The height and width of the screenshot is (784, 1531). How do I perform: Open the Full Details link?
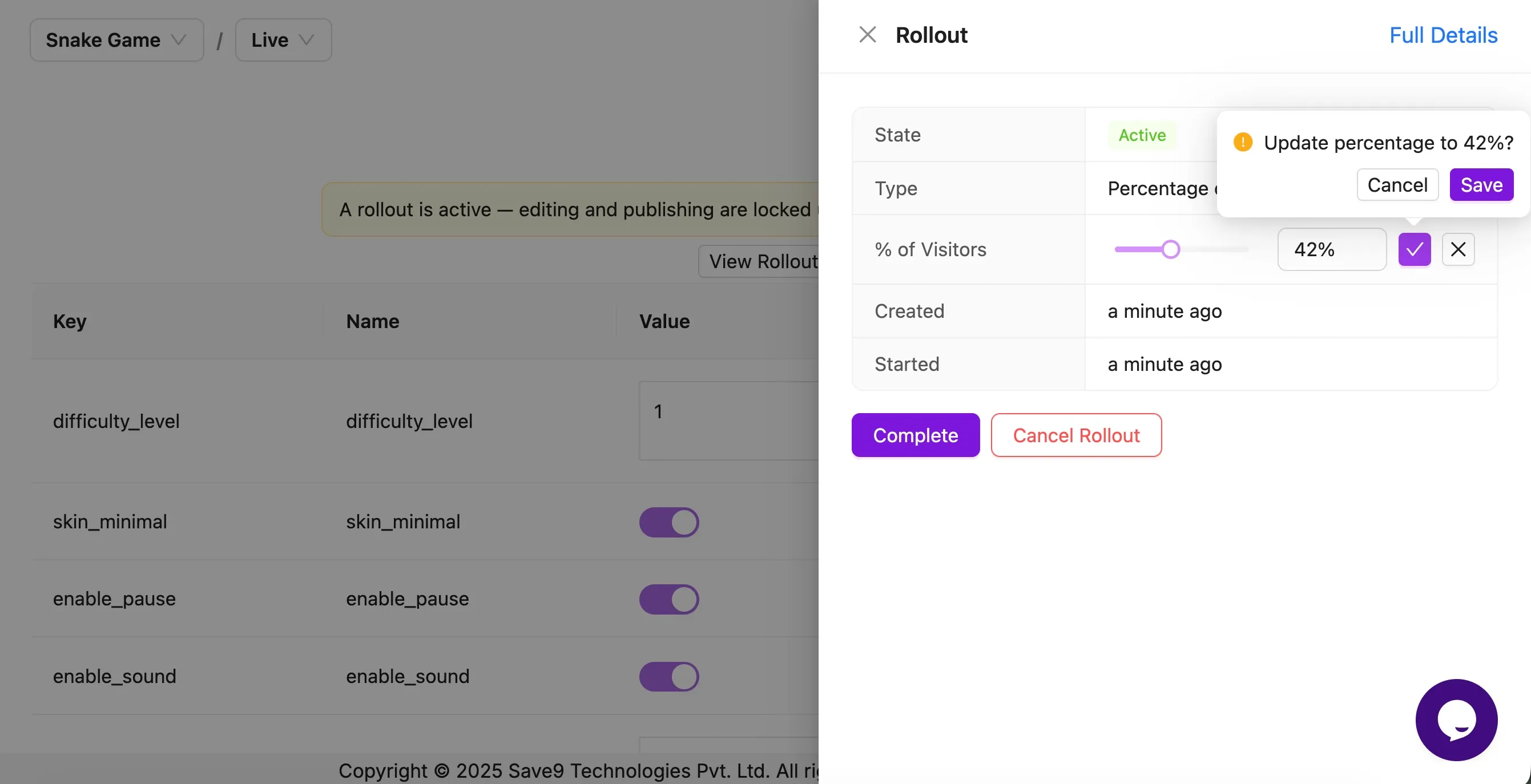click(x=1443, y=35)
